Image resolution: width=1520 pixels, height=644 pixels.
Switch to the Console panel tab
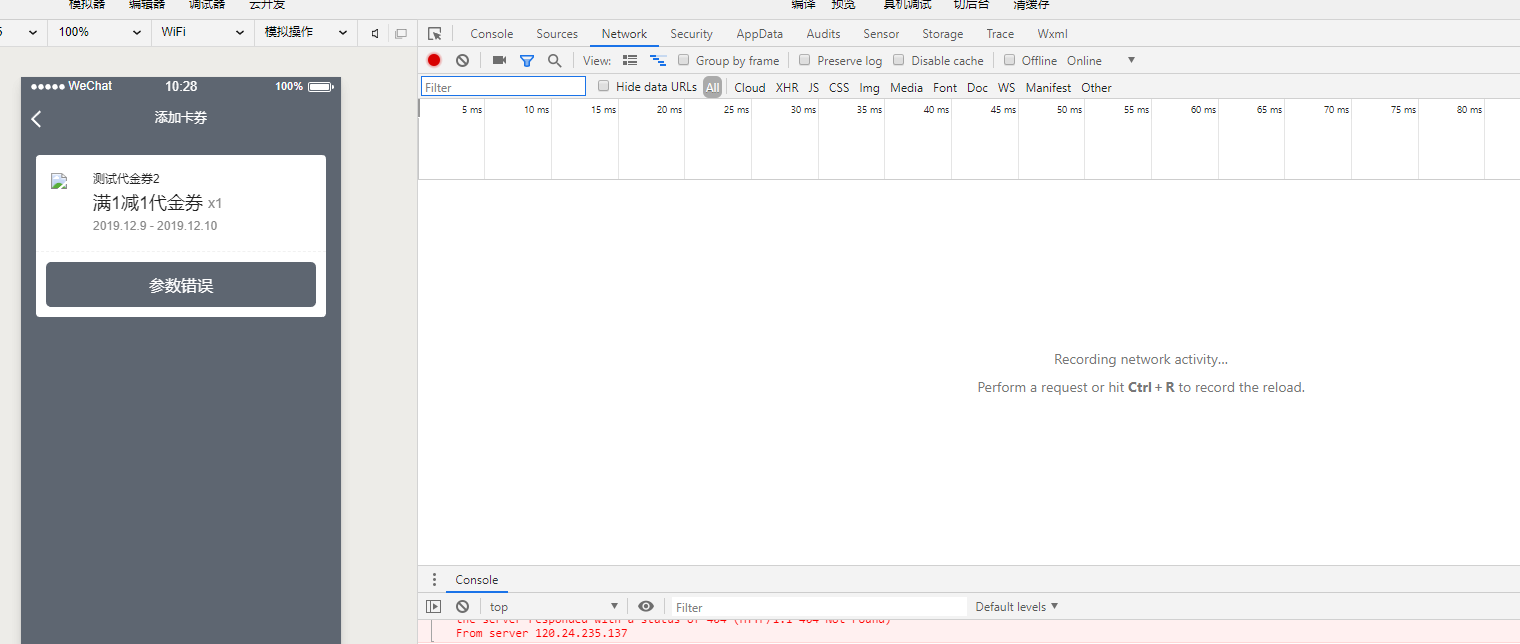coord(492,34)
